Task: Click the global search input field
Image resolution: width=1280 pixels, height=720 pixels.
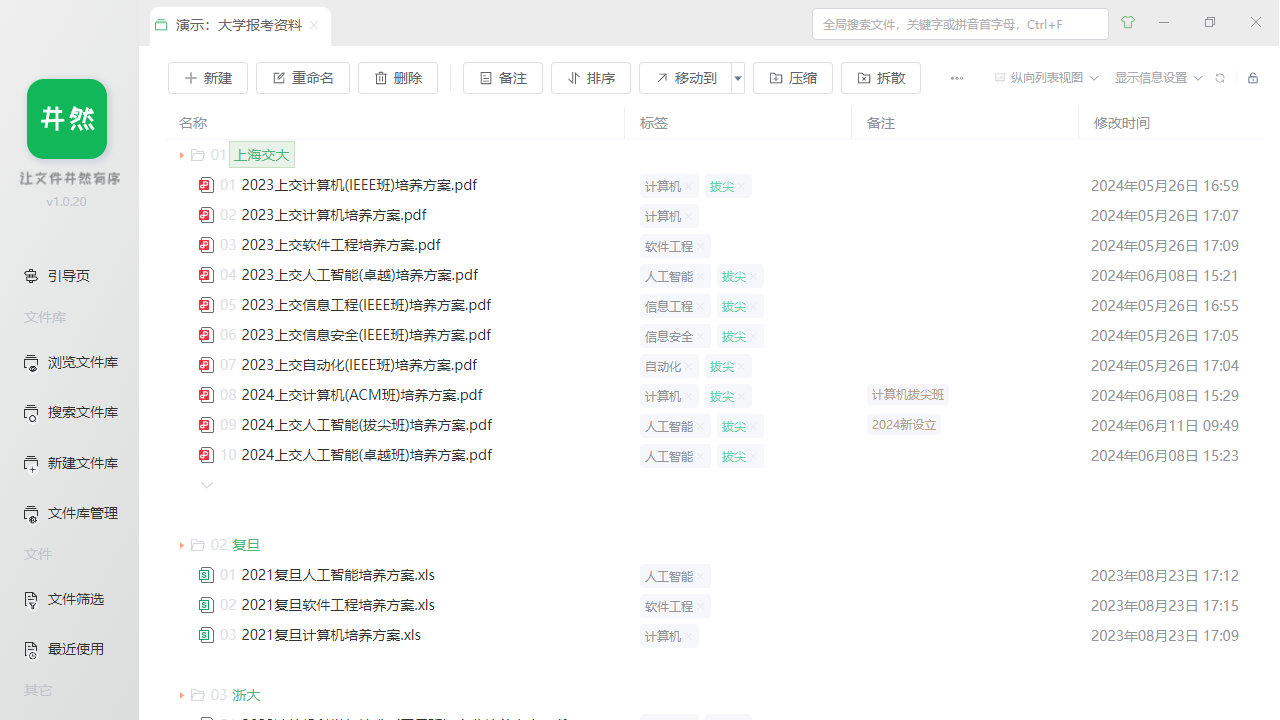Action: [x=960, y=23]
